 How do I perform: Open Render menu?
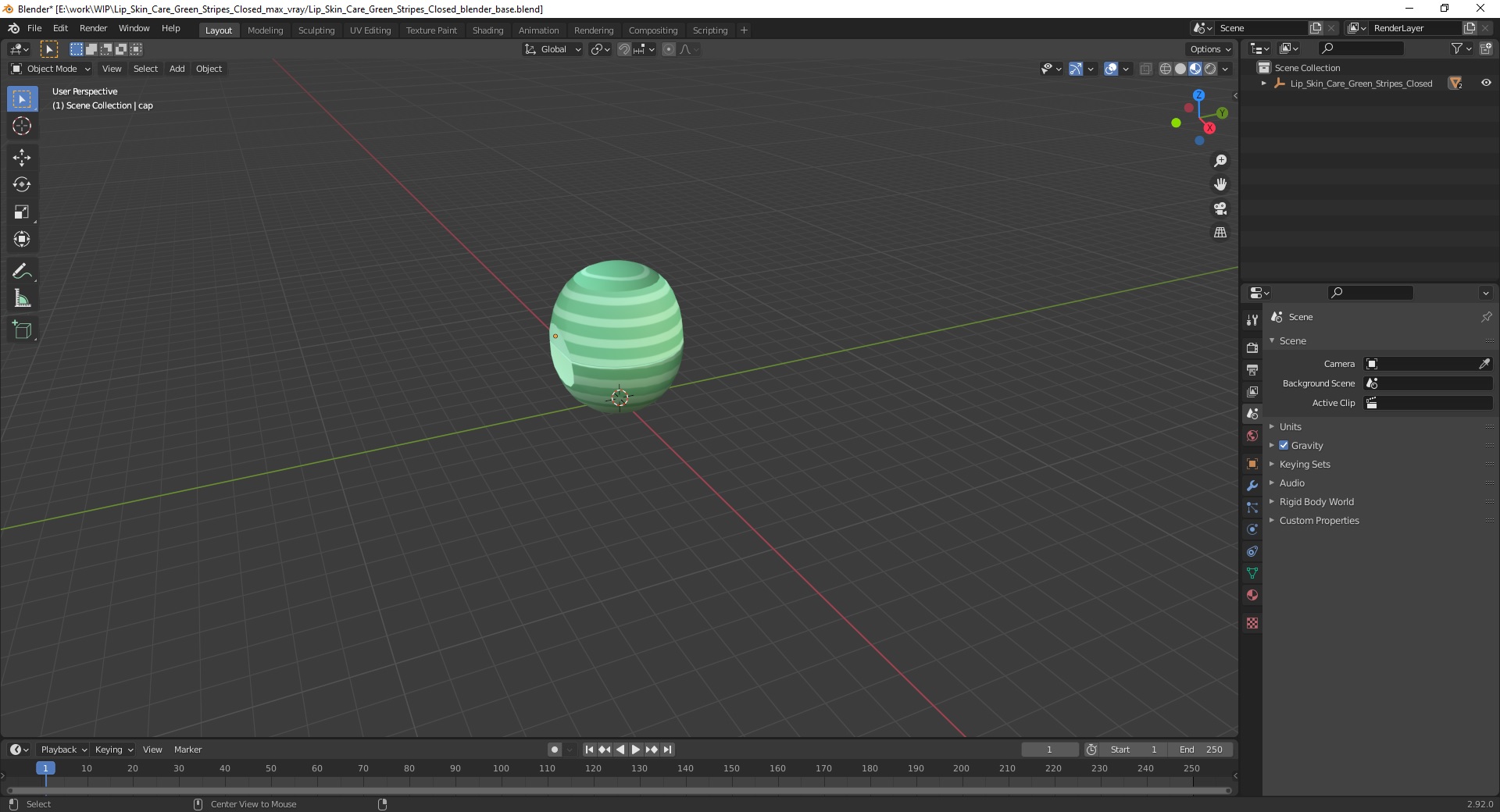coord(93,28)
